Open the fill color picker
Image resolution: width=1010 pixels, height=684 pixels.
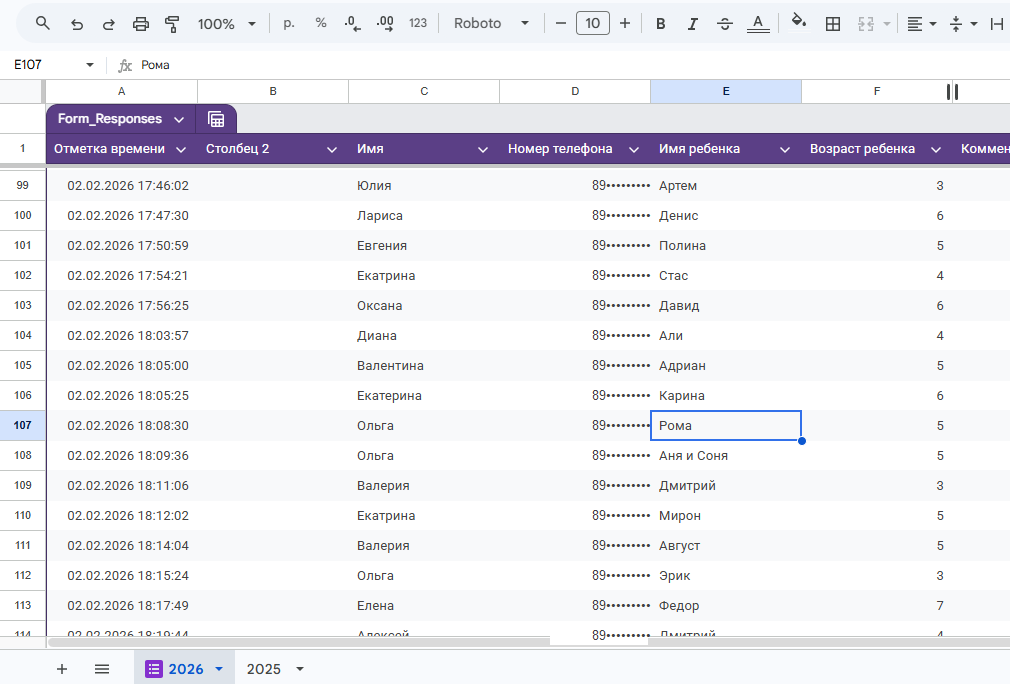coord(799,22)
